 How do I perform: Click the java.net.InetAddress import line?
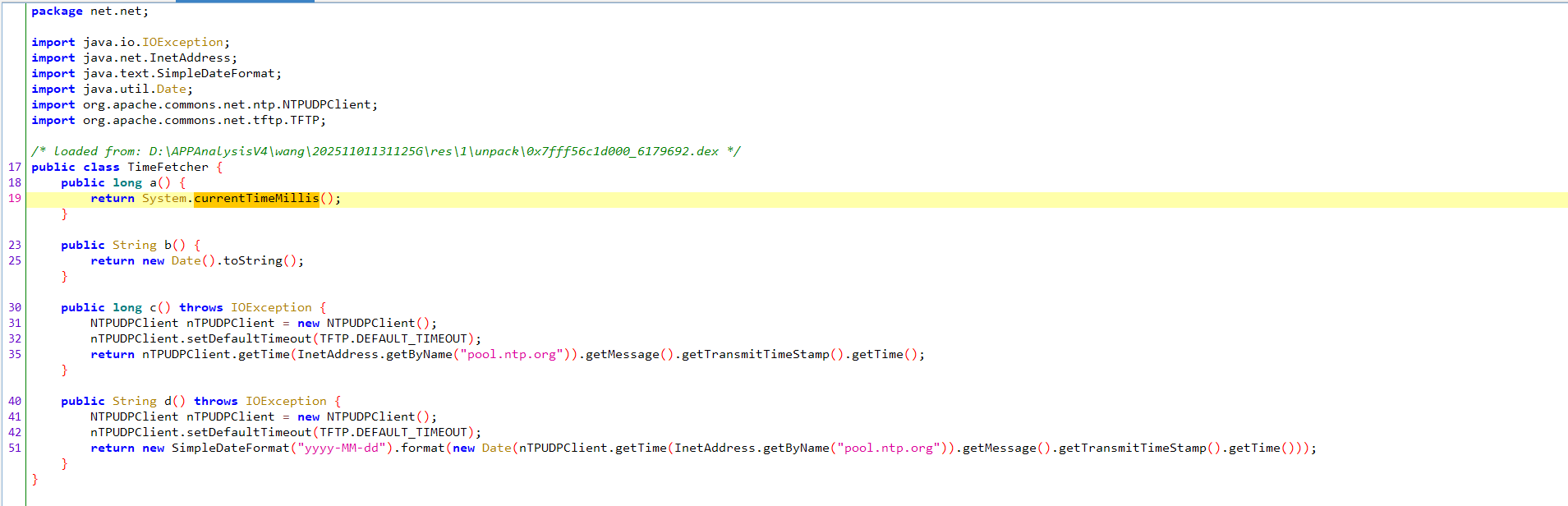tap(134, 58)
